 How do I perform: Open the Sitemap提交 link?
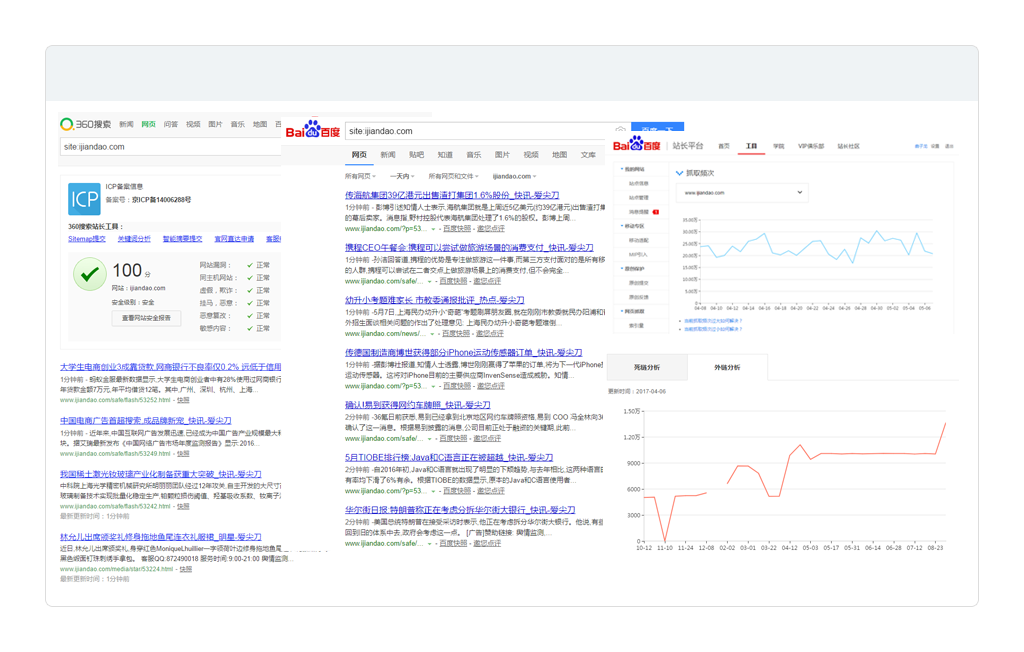tap(87, 239)
